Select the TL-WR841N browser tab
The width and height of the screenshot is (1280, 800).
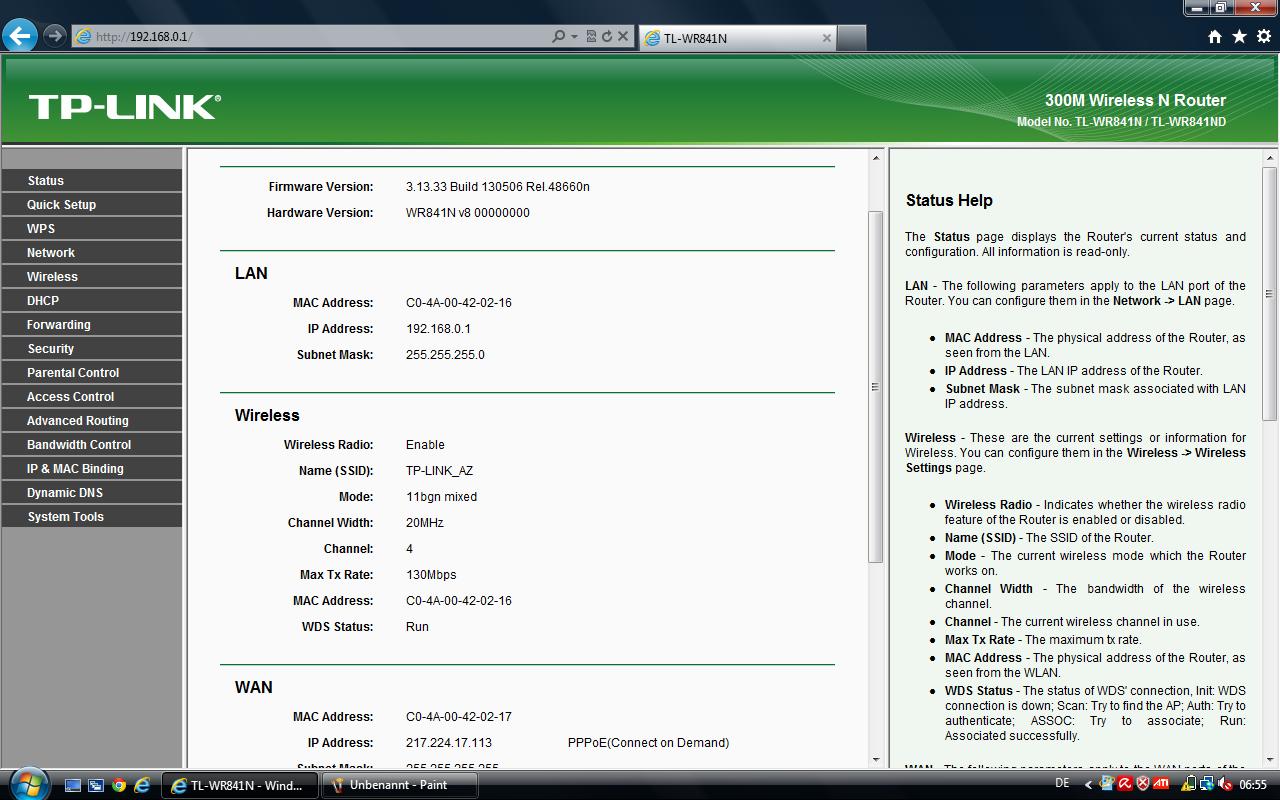click(737, 38)
